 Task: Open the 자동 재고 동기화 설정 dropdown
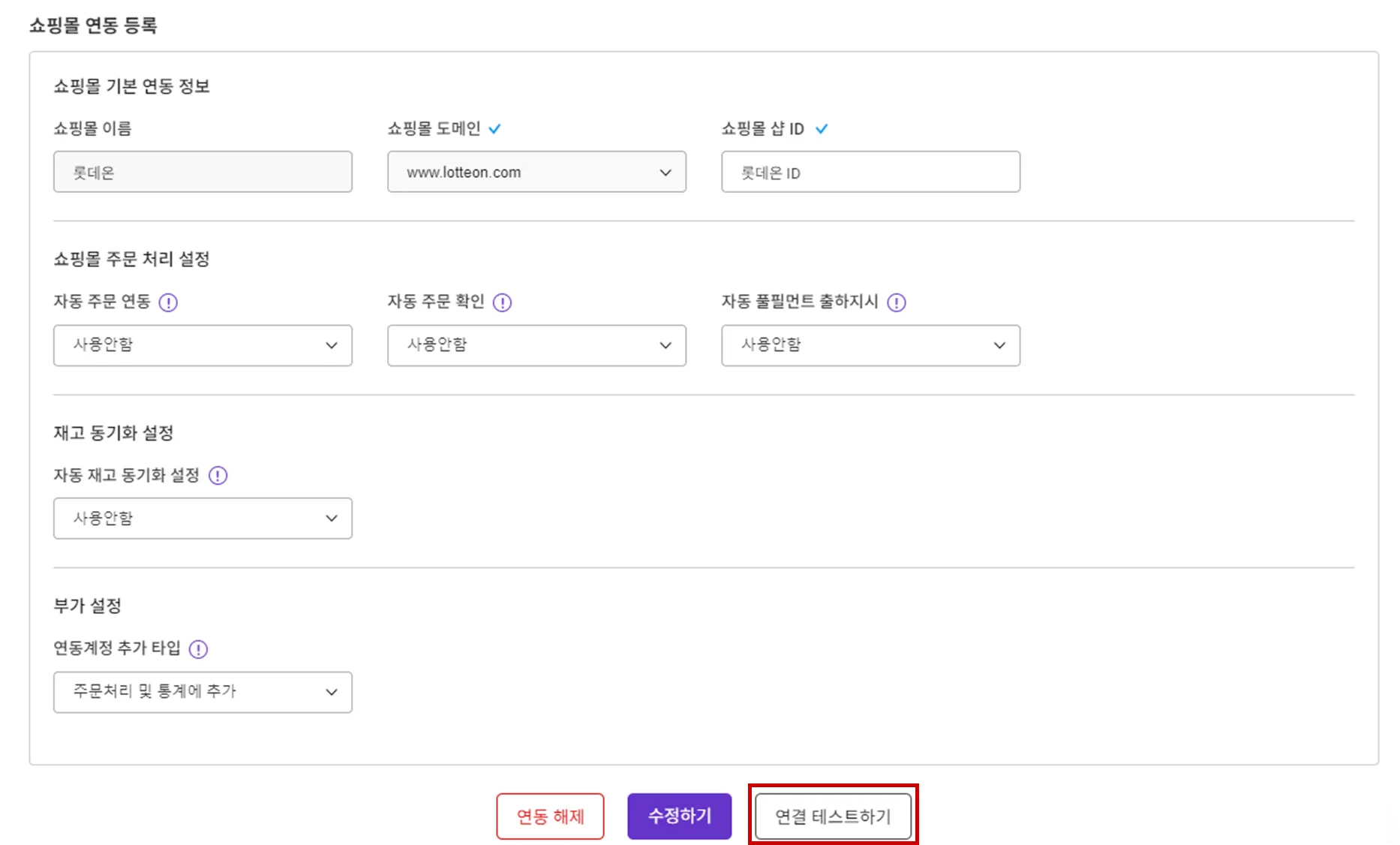tap(203, 519)
